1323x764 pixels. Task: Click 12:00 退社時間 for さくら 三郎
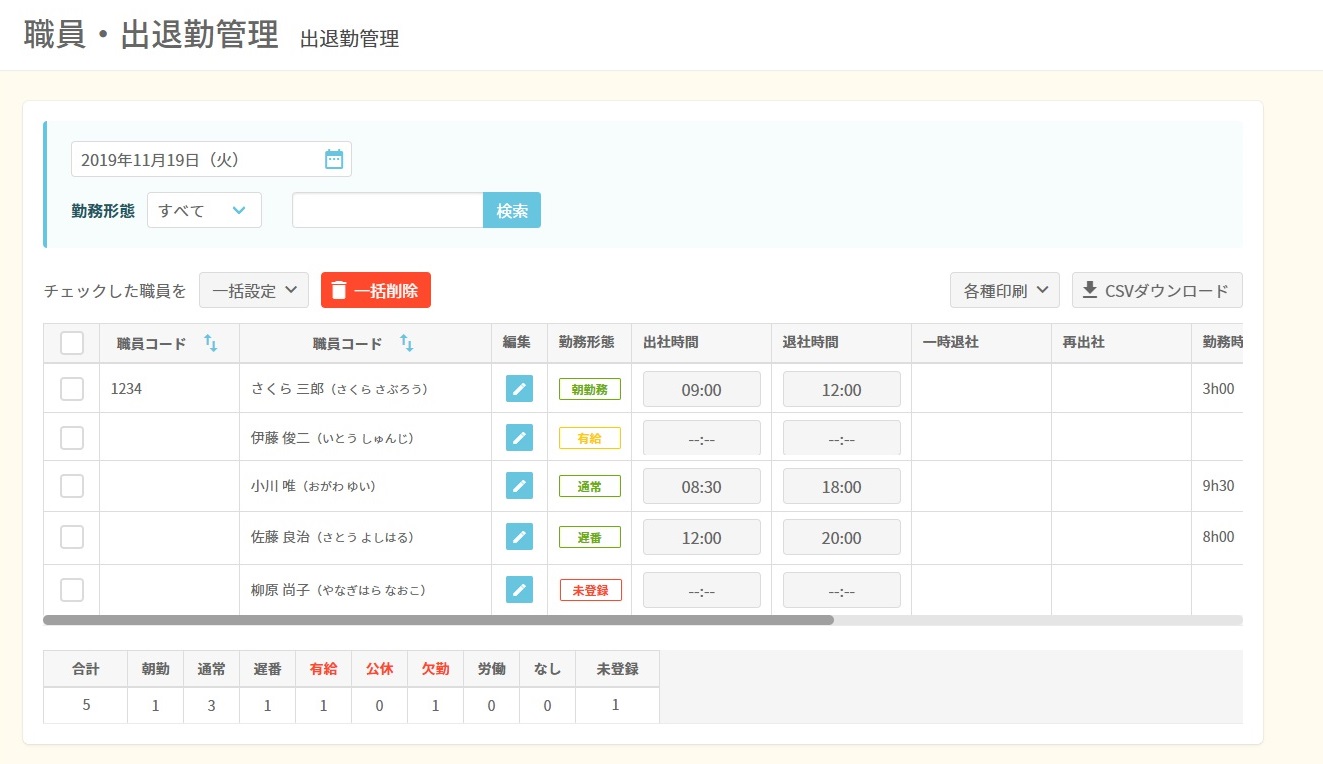click(841, 389)
